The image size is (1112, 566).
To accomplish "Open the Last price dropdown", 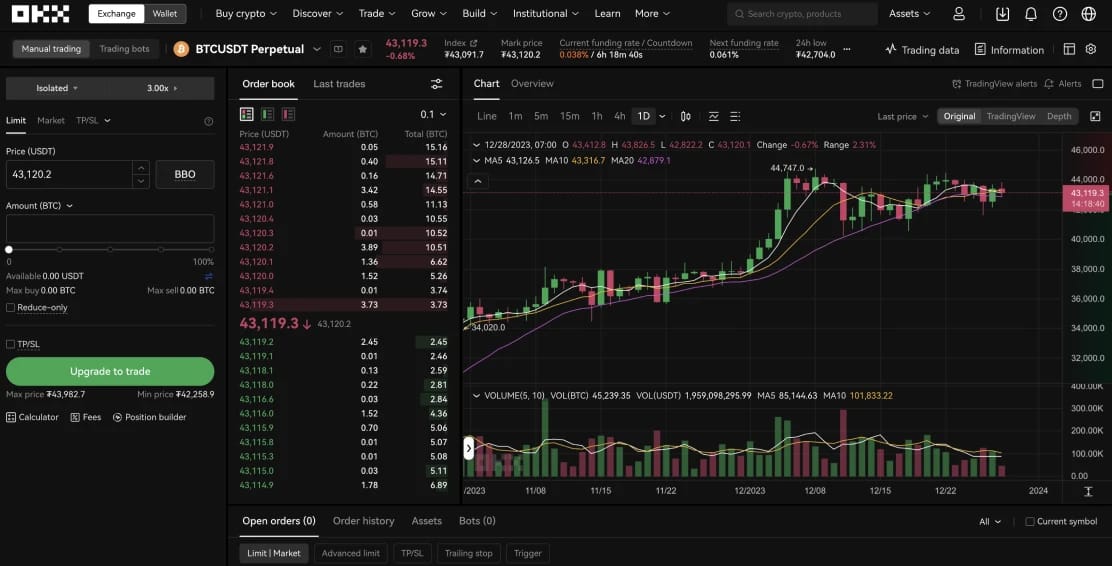I will point(902,116).
